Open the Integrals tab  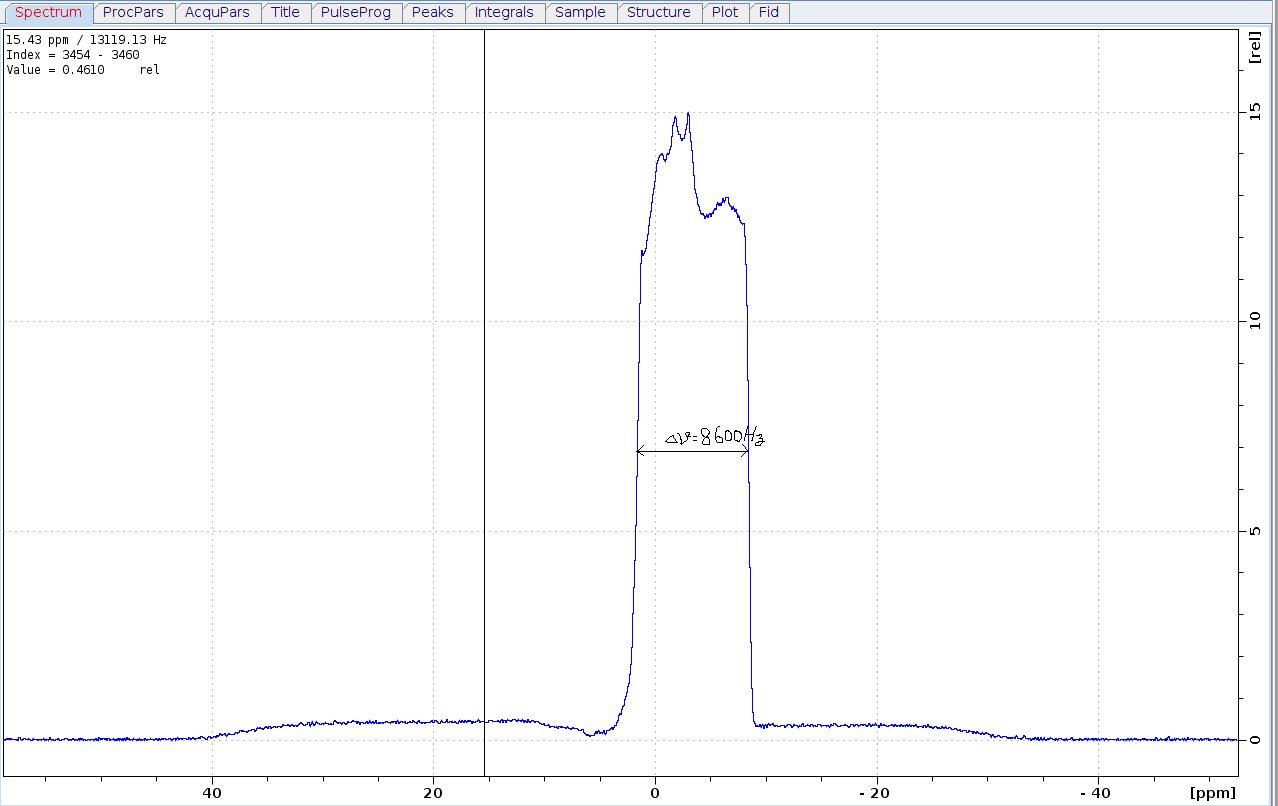click(504, 12)
